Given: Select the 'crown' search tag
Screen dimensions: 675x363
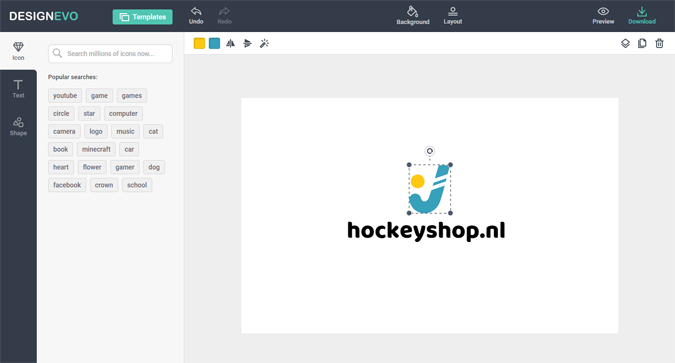Looking at the screenshot, I should (104, 185).
